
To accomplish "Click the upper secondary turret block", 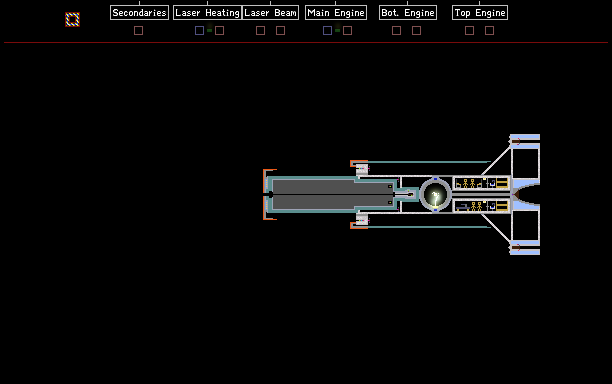I will (x=362, y=169).
